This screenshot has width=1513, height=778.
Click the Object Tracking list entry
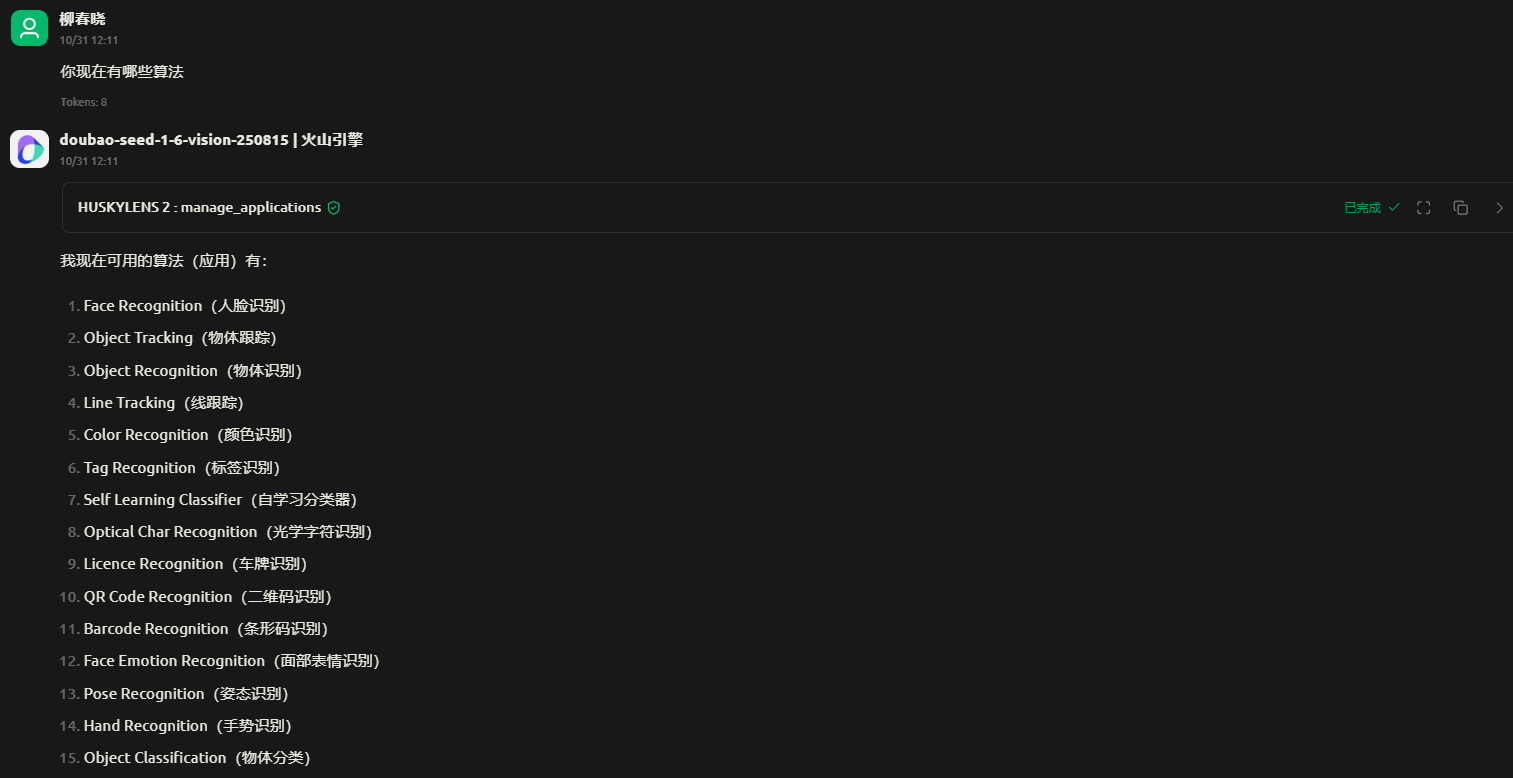point(180,338)
